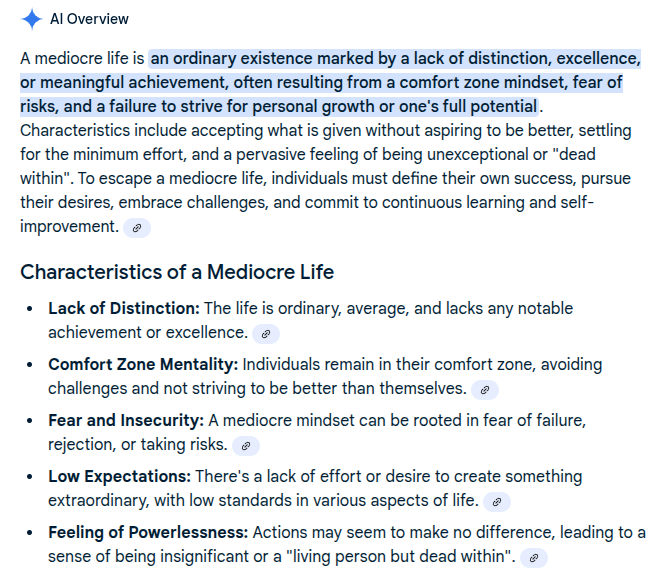Open the Lack of Distinction source link icon
Viewport: 671px width, 587px height.
266,334
